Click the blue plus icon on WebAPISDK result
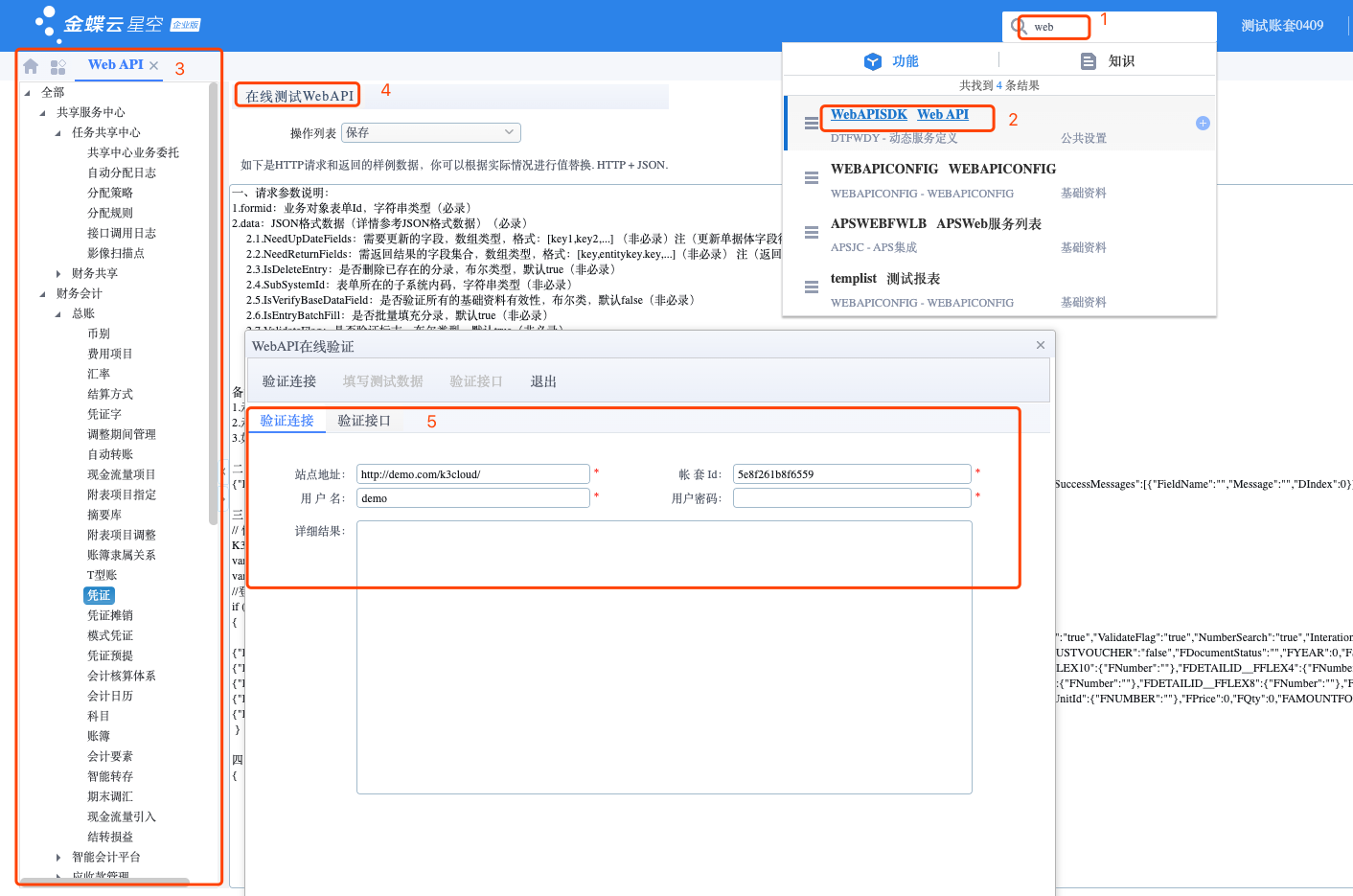Image resolution: width=1353 pixels, height=896 pixels. click(x=1203, y=123)
